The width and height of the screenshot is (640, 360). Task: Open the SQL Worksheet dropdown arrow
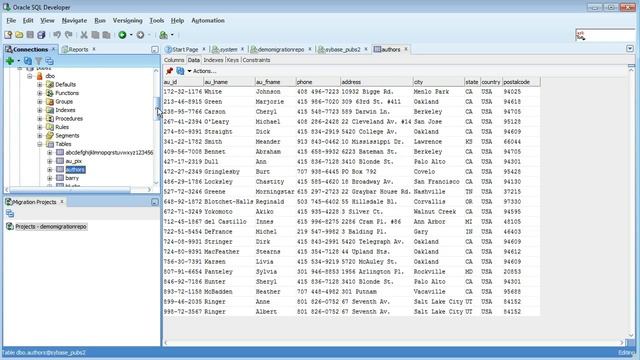tap(172, 35)
